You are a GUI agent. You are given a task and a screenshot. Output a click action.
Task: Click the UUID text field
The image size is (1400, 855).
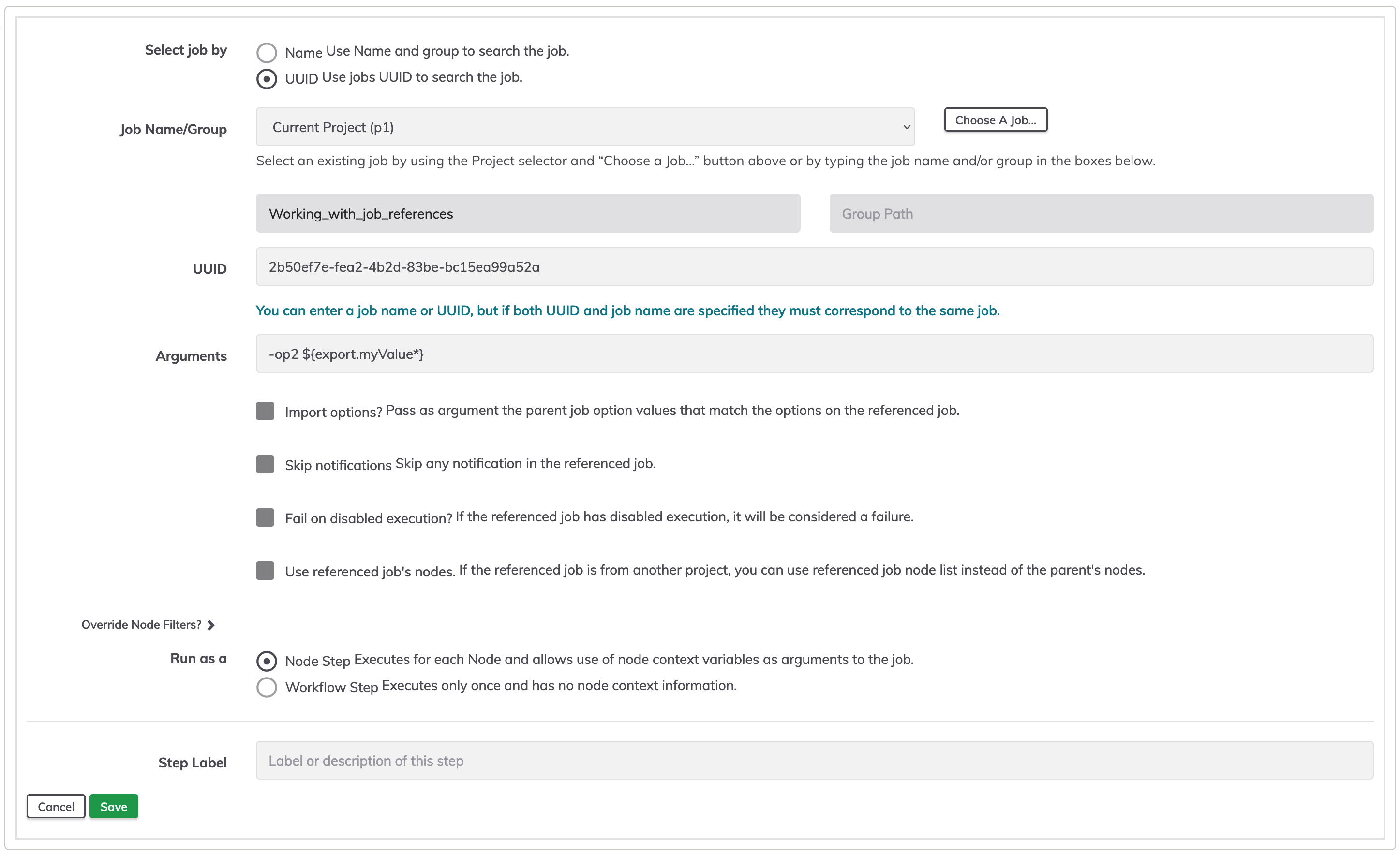point(814,266)
